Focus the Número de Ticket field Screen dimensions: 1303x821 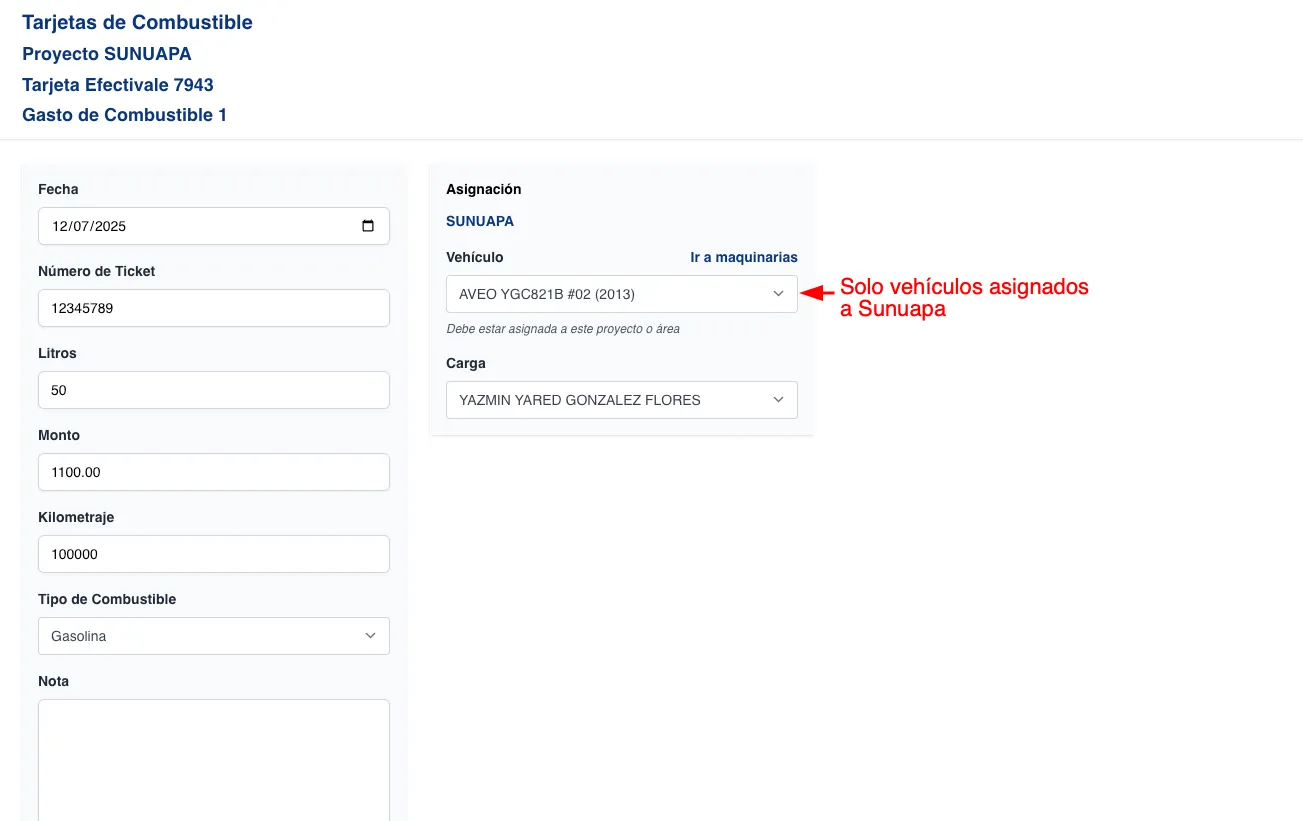[x=213, y=308]
